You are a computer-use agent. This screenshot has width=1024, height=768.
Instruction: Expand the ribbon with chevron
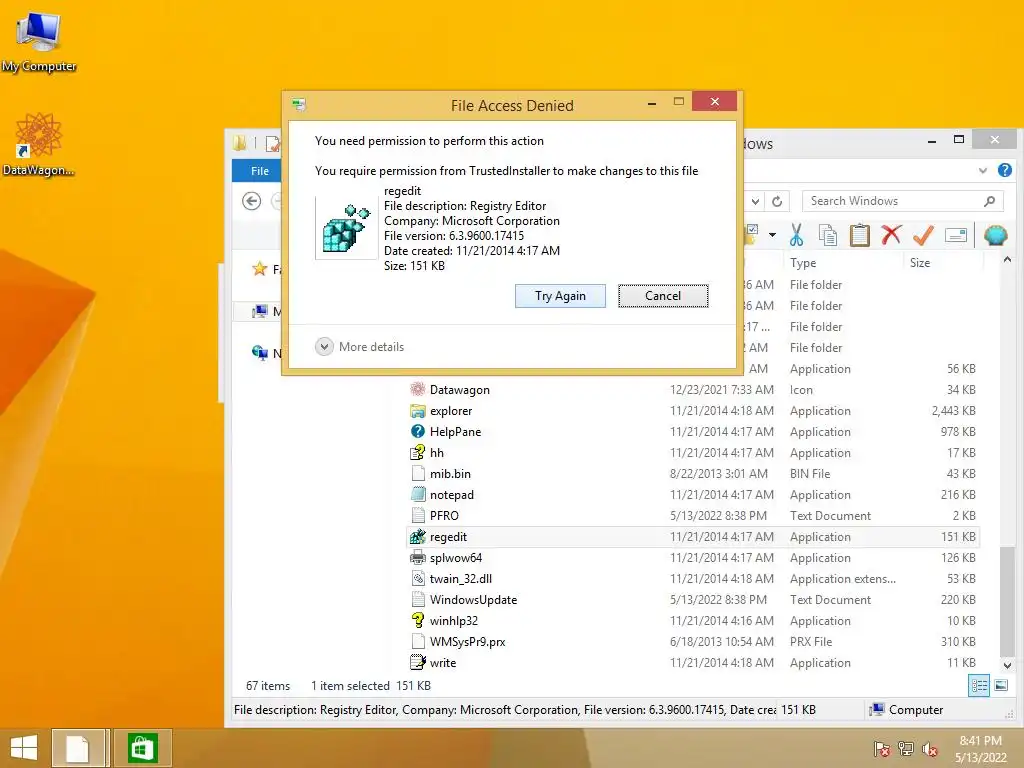tap(983, 170)
